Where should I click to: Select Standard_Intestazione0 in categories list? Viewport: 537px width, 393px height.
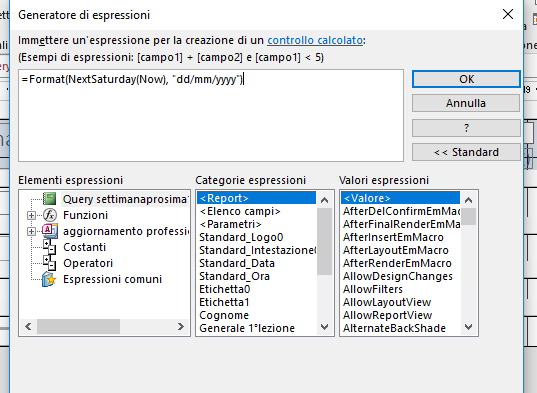256,250
